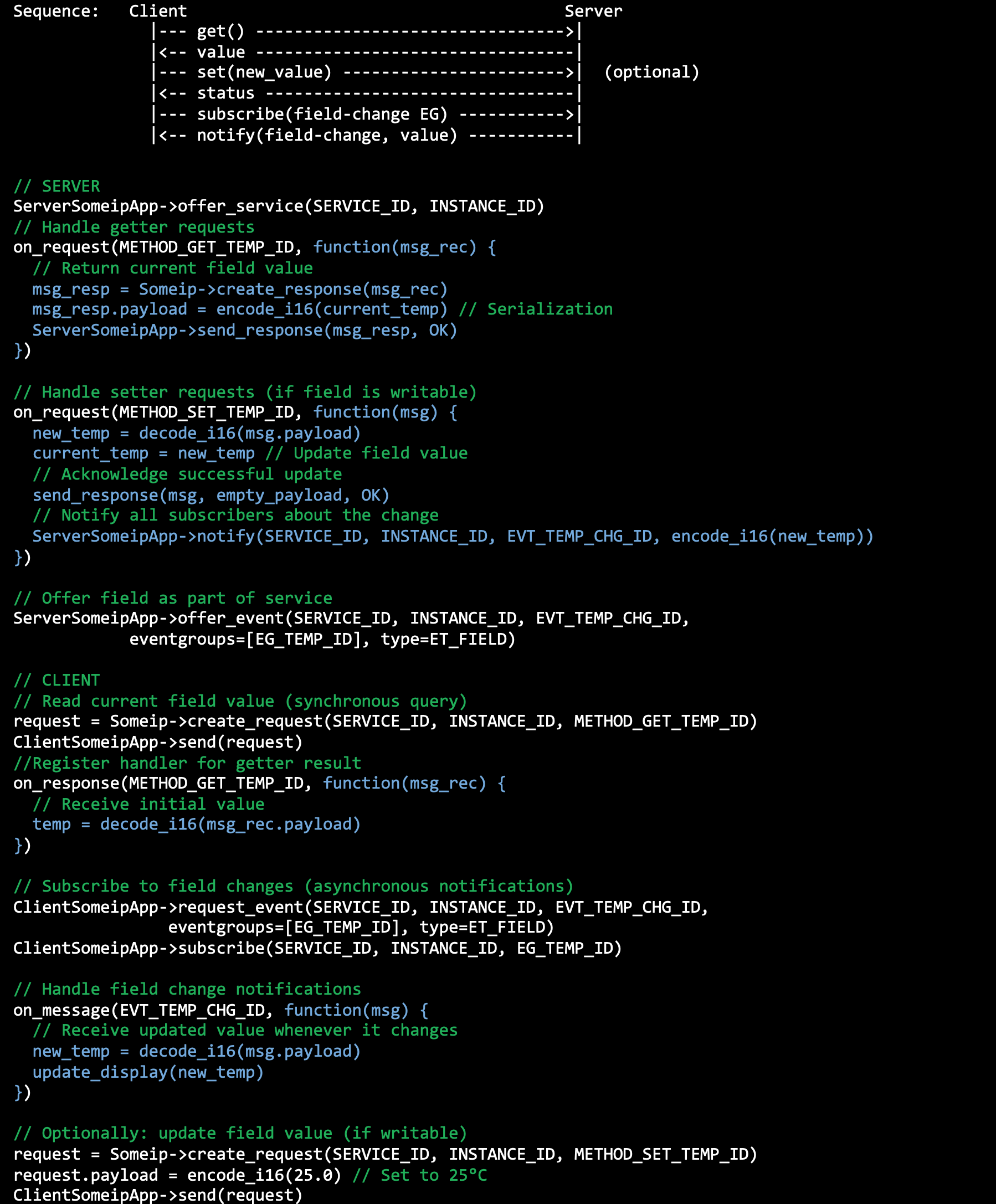
Task: Click '// Optionally: update field value' comment
Action: (240, 1134)
